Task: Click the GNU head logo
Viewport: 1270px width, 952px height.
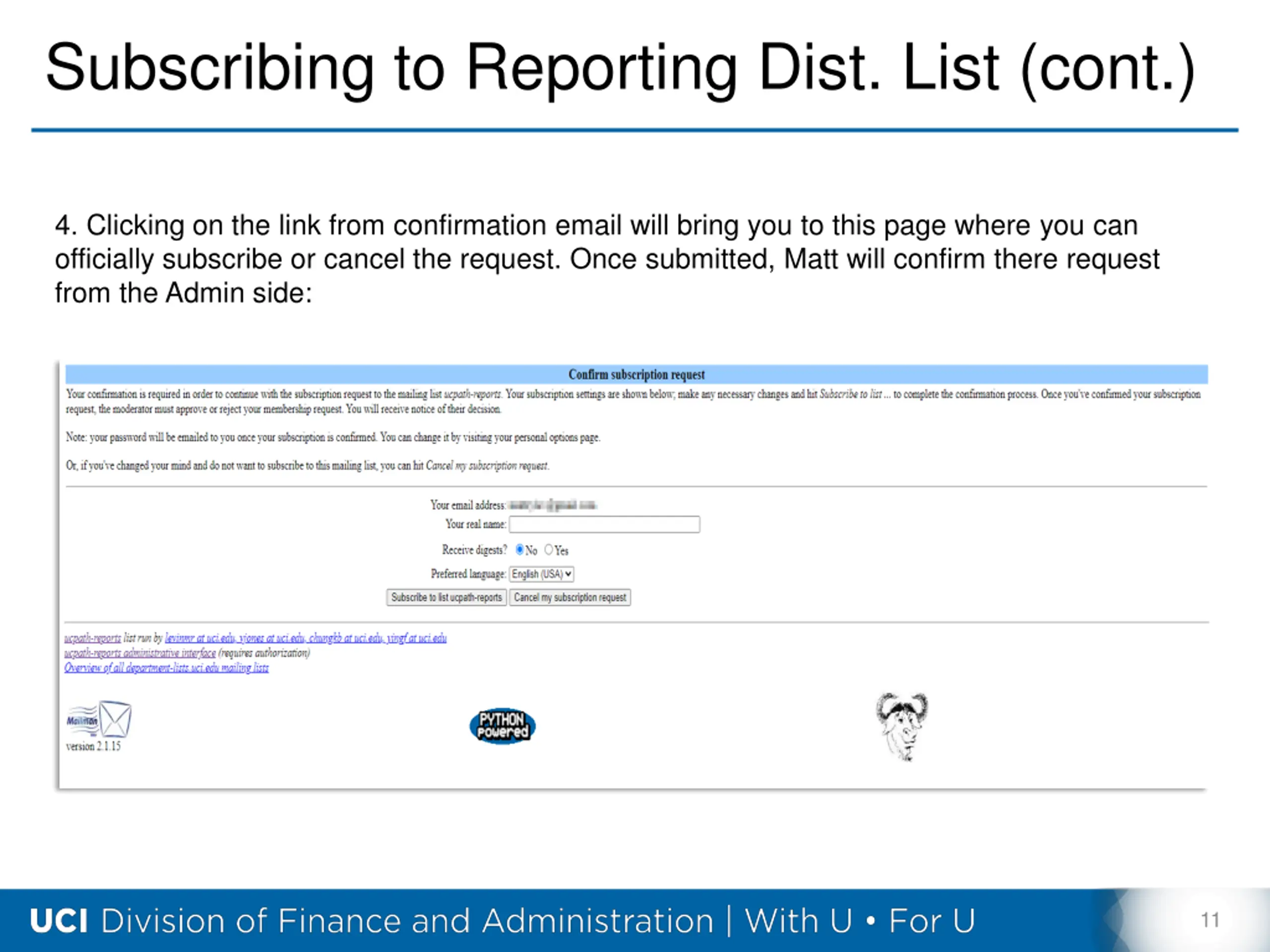Action: pyautogui.click(x=901, y=726)
